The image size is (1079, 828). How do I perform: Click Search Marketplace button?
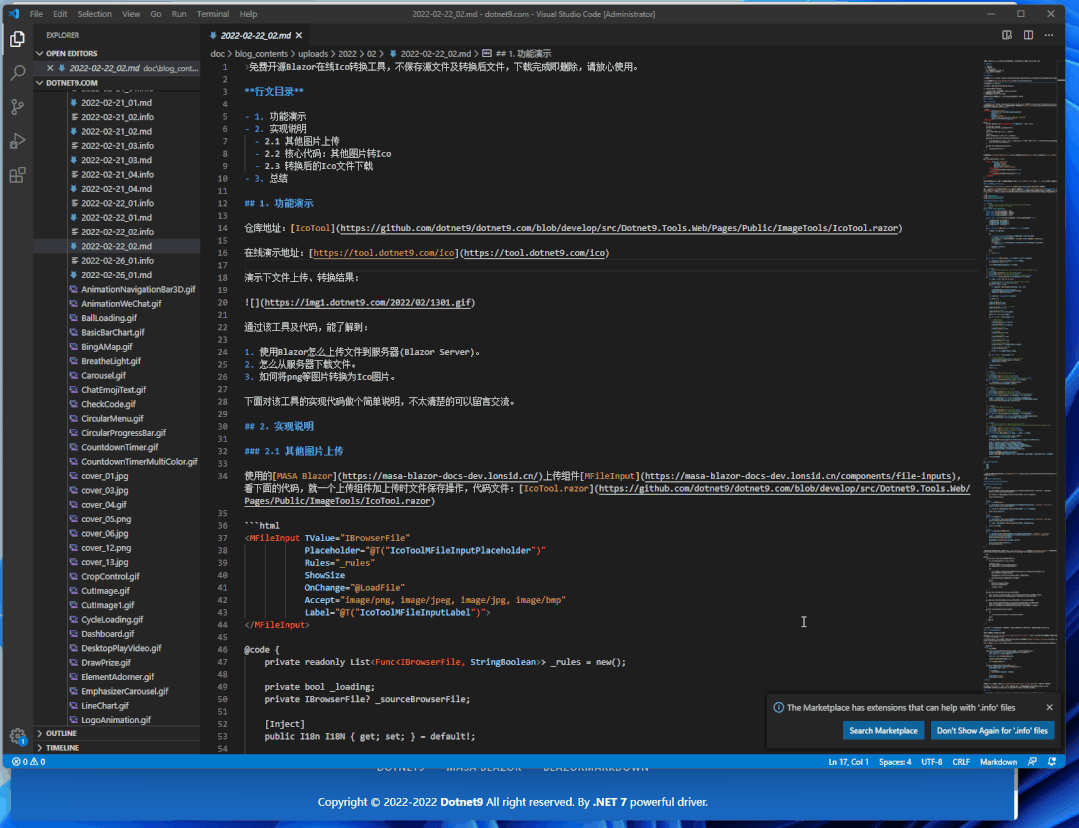pyautogui.click(x=883, y=731)
